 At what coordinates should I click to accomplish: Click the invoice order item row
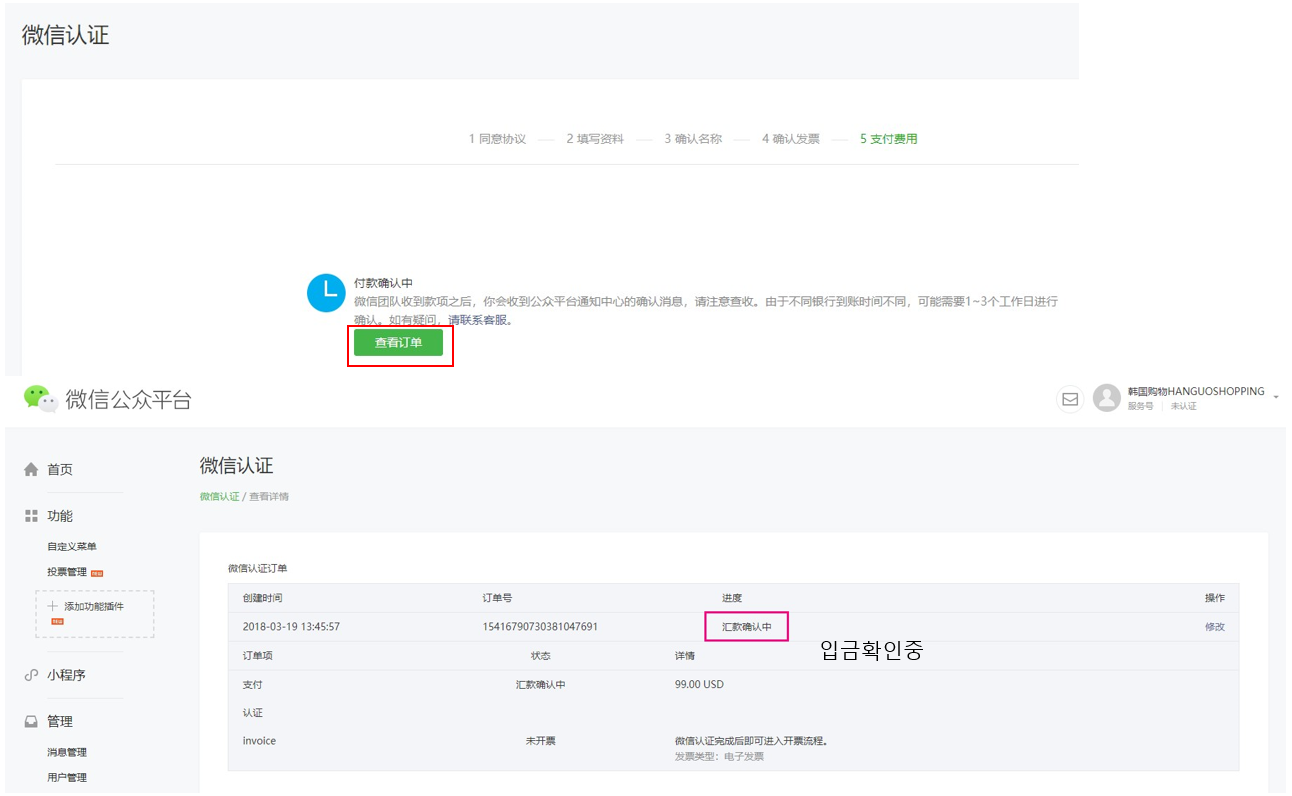click(733, 748)
